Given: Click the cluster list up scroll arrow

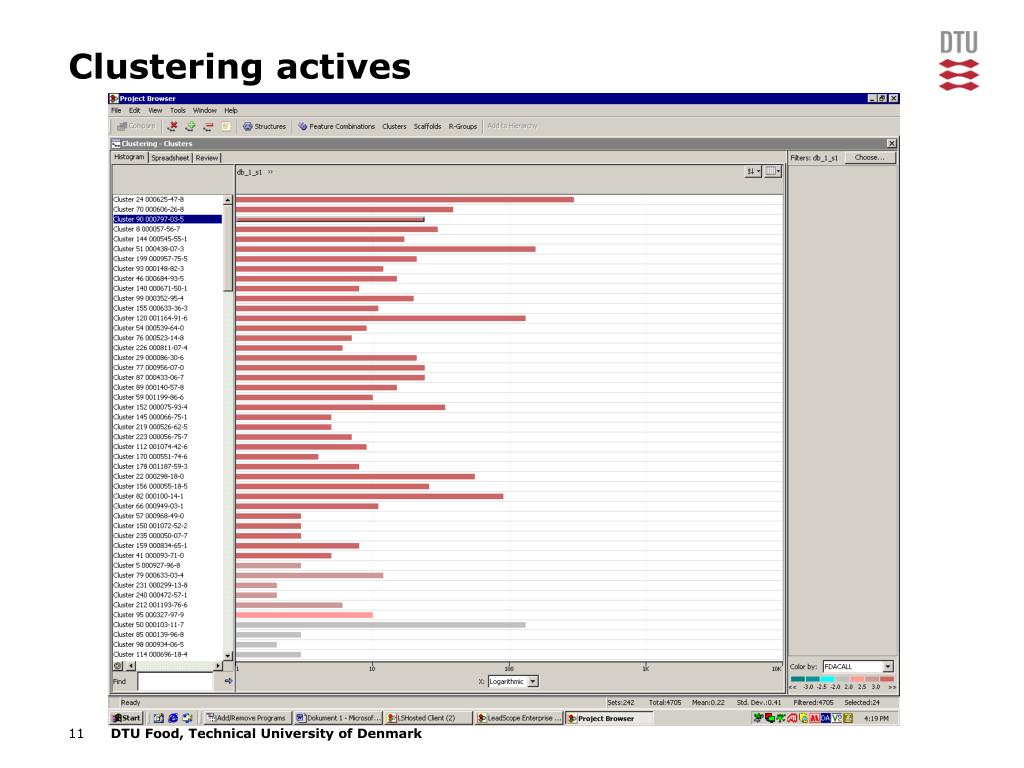Looking at the screenshot, I should click(x=227, y=200).
